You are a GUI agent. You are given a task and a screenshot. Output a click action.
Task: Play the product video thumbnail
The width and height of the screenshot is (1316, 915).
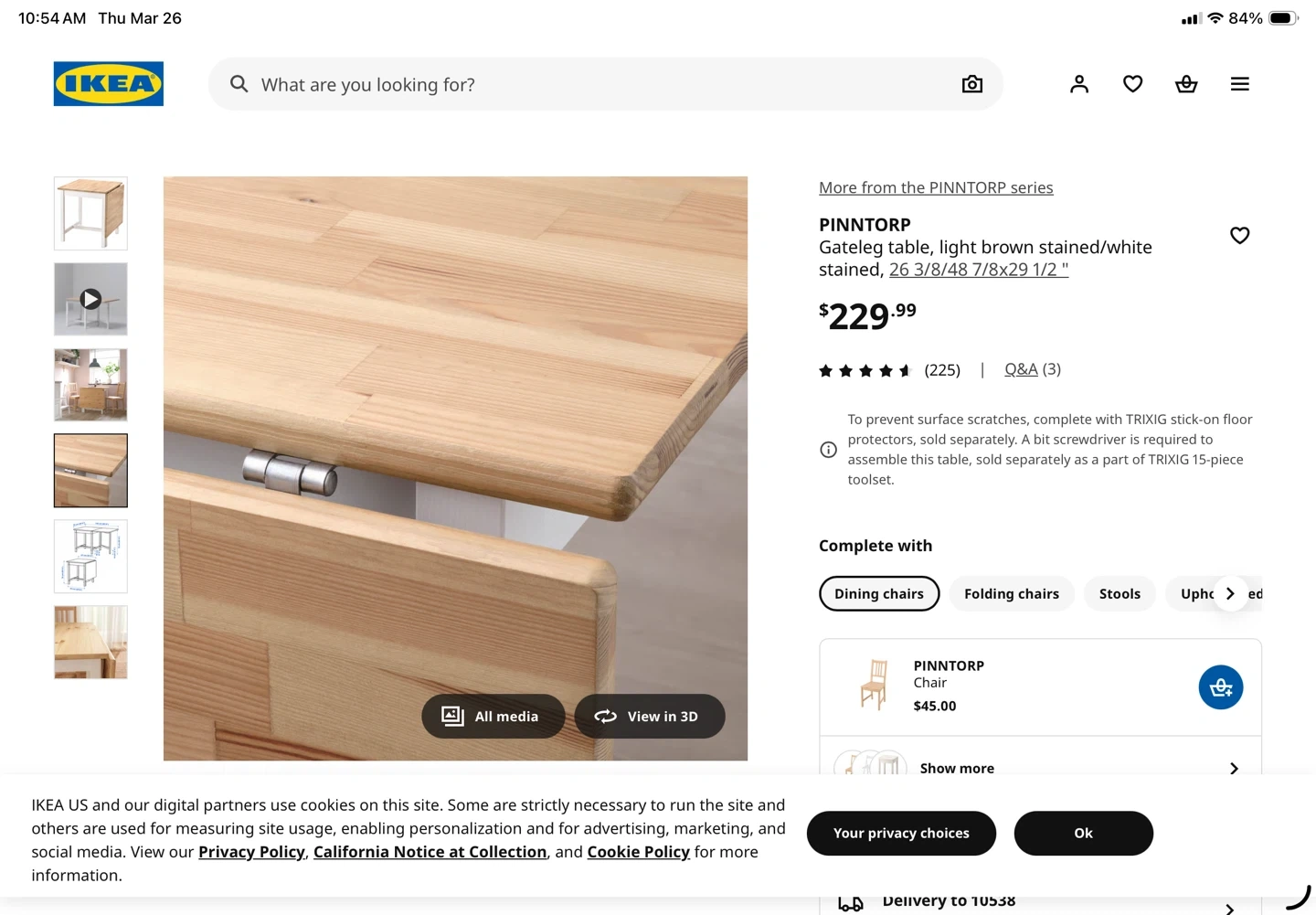(90, 299)
